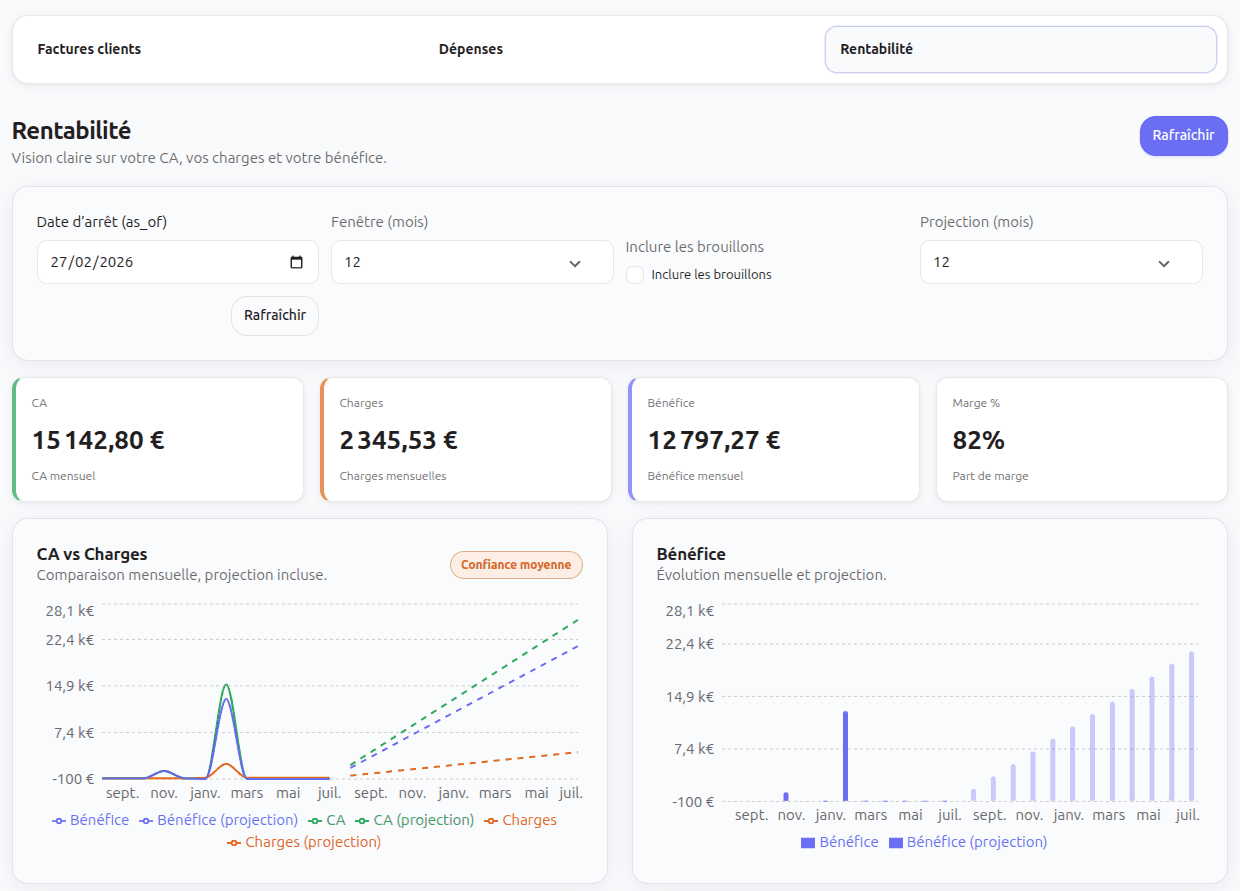Switch to the Factures clients tab
1240x891 pixels.
[89, 48]
